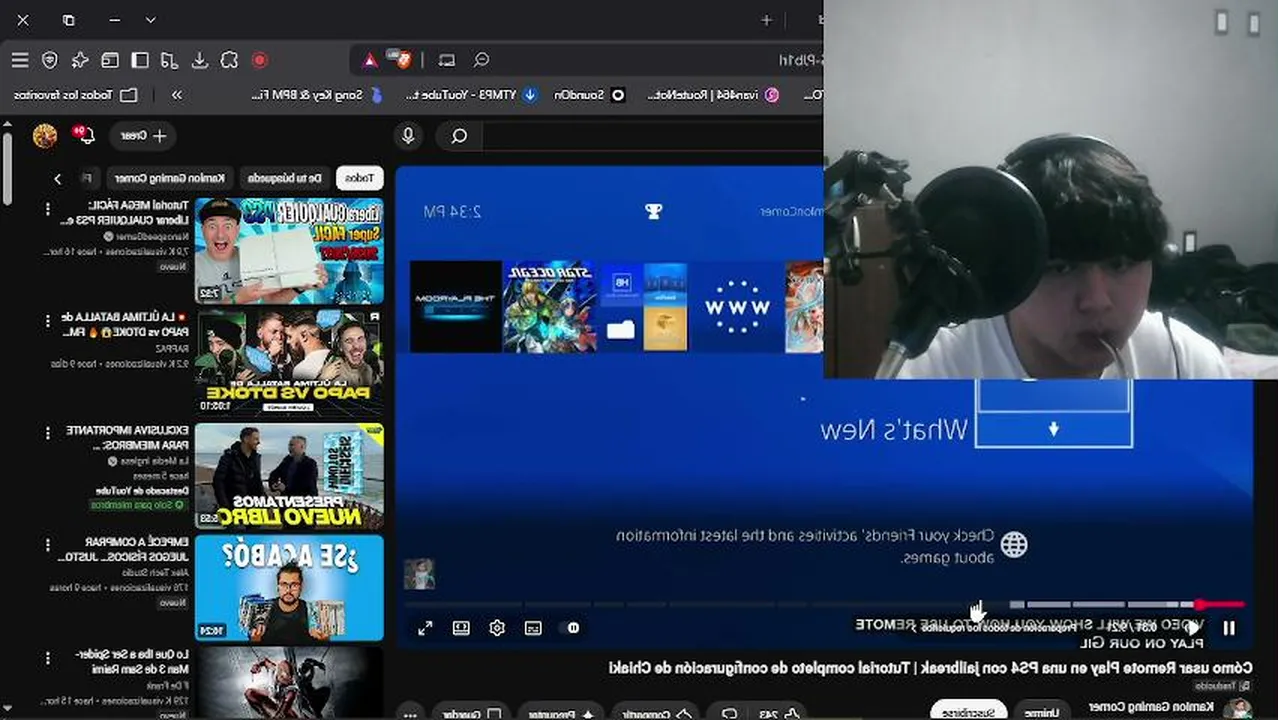
Task: Click the dislike thumbs-down button
Action: tap(729, 714)
